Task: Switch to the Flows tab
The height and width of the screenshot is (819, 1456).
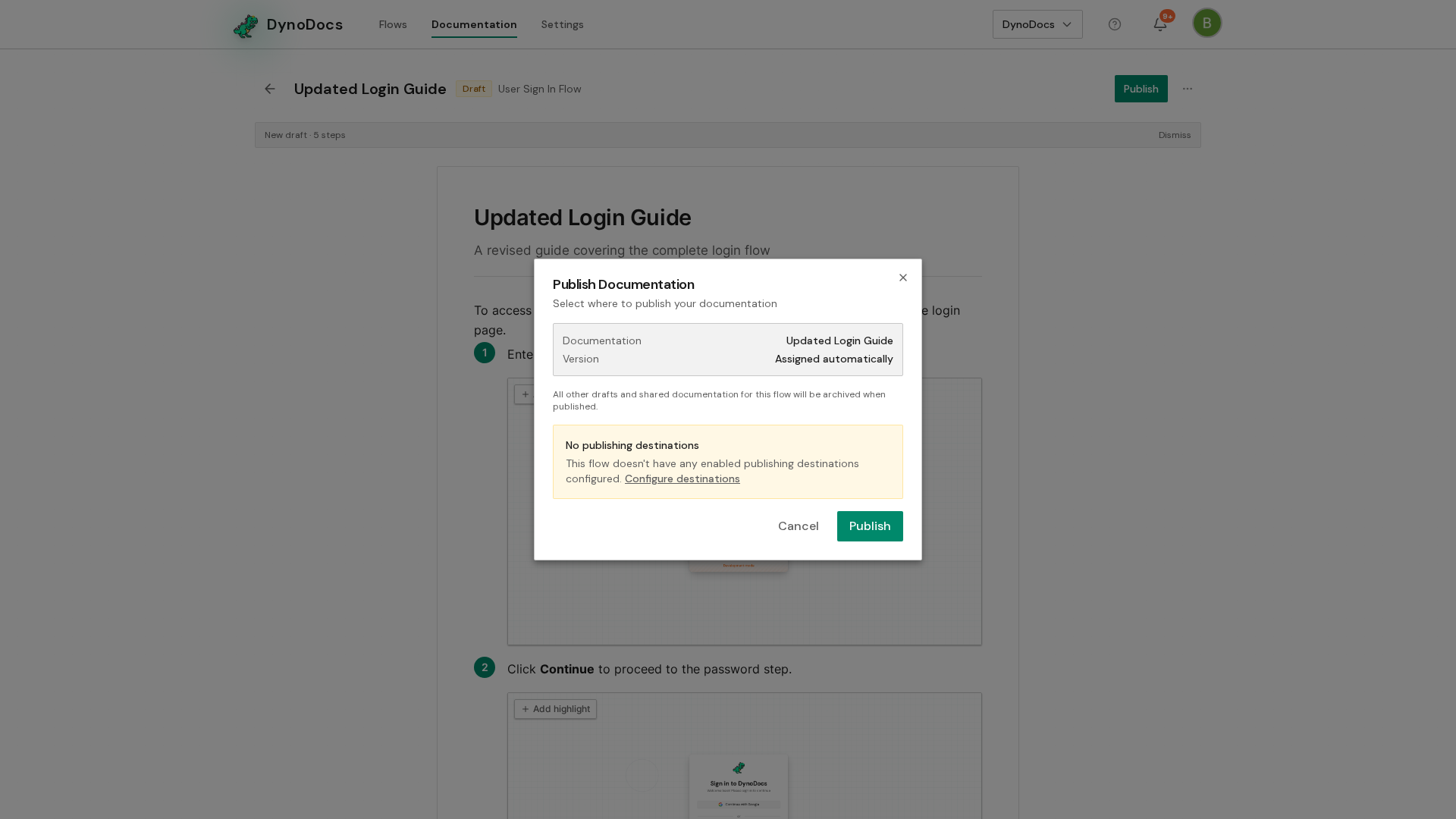Action: coord(393,24)
